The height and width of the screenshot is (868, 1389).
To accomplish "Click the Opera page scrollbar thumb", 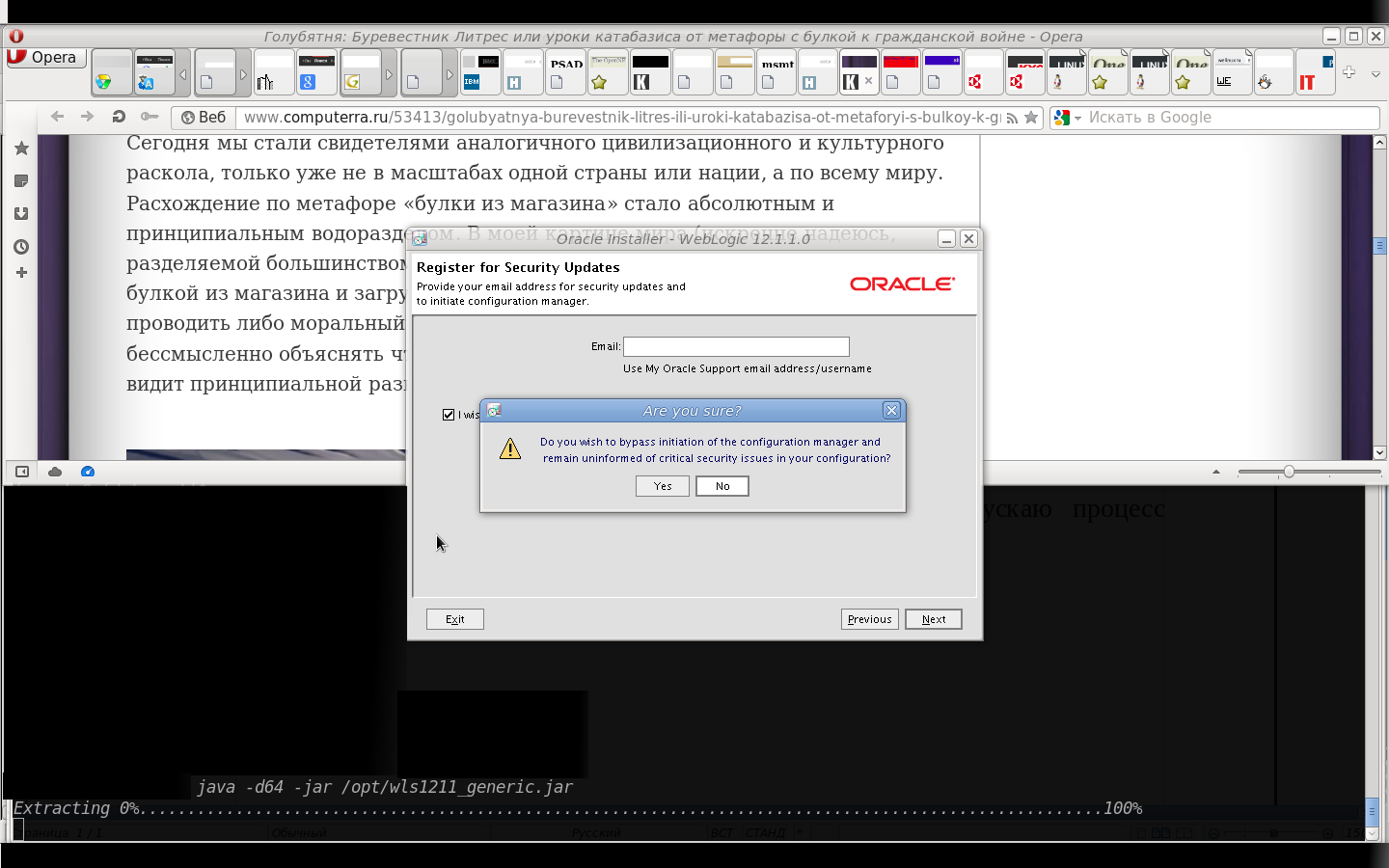I will [x=1379, y=246].
